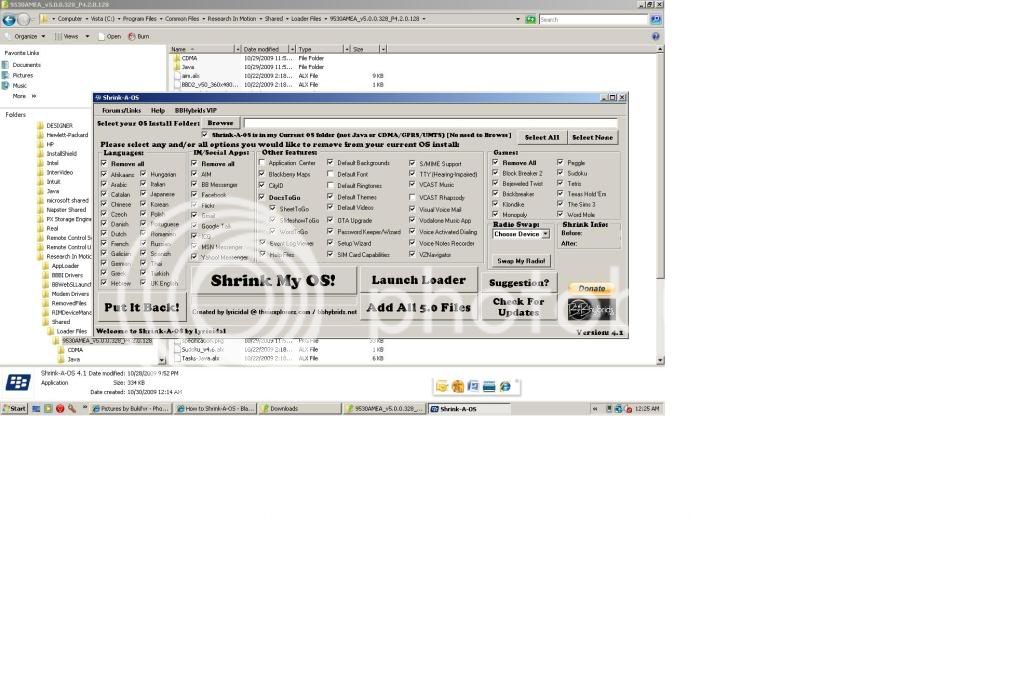Click the folder tree scroll down arrow

pos(161,360)
